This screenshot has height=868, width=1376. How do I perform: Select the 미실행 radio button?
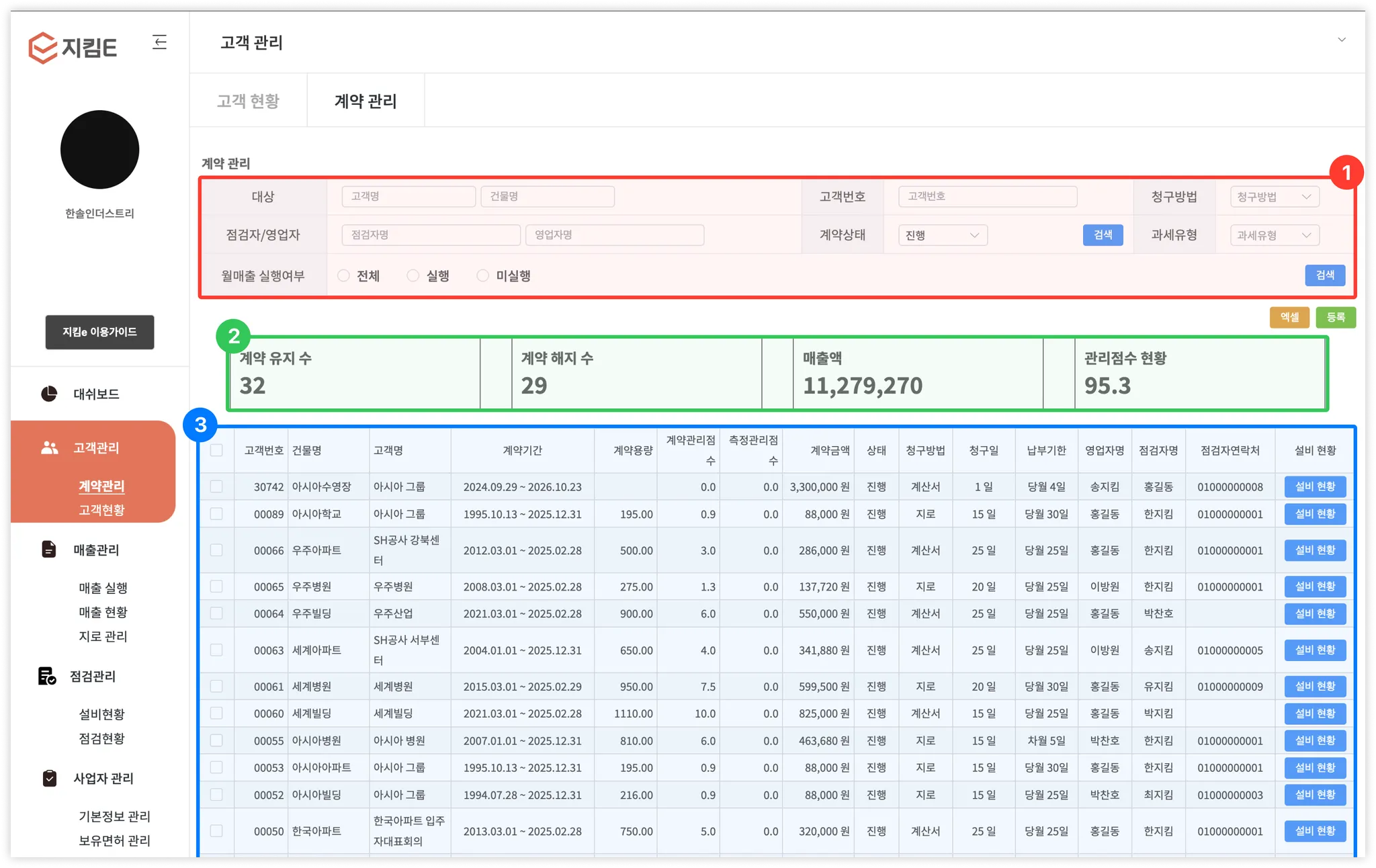click(482, 275)
